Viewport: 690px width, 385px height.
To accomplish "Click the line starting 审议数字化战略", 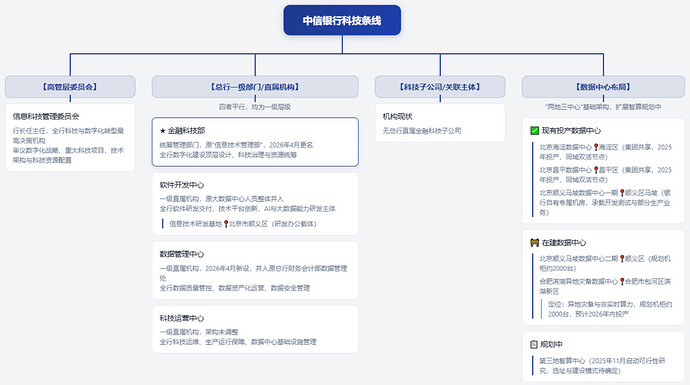I will [68, 155].
